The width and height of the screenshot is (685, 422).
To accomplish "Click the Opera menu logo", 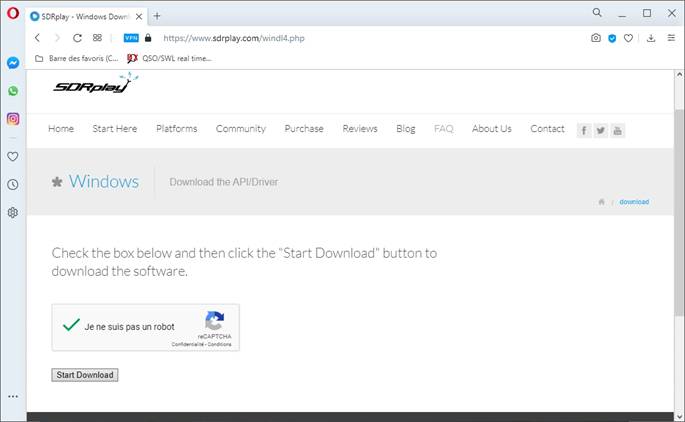I will coord(13,13).
